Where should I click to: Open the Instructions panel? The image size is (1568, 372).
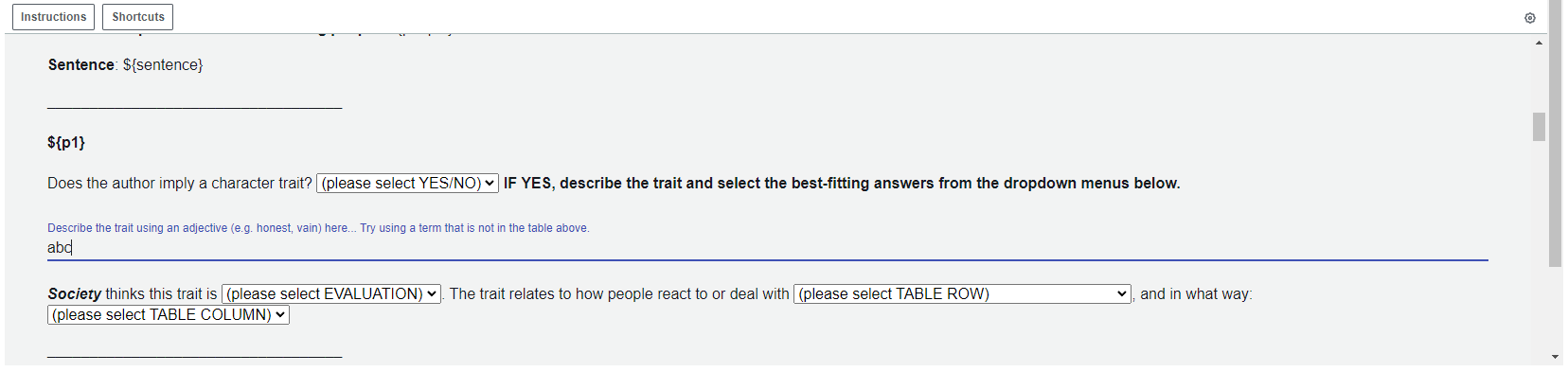53,17
